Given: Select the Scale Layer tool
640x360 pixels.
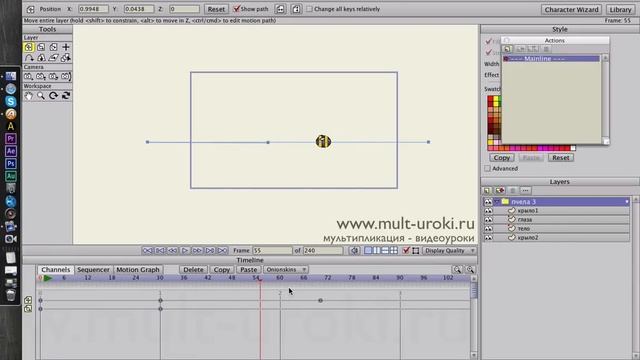Looking at the screenshot, I should tap(41, 47).
